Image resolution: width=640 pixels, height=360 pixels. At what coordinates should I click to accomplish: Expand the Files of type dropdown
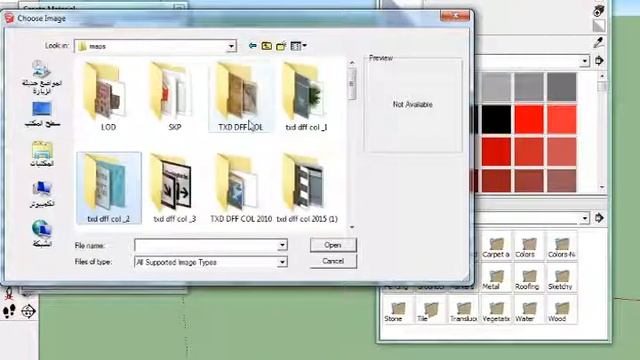[x=282, y=262]
